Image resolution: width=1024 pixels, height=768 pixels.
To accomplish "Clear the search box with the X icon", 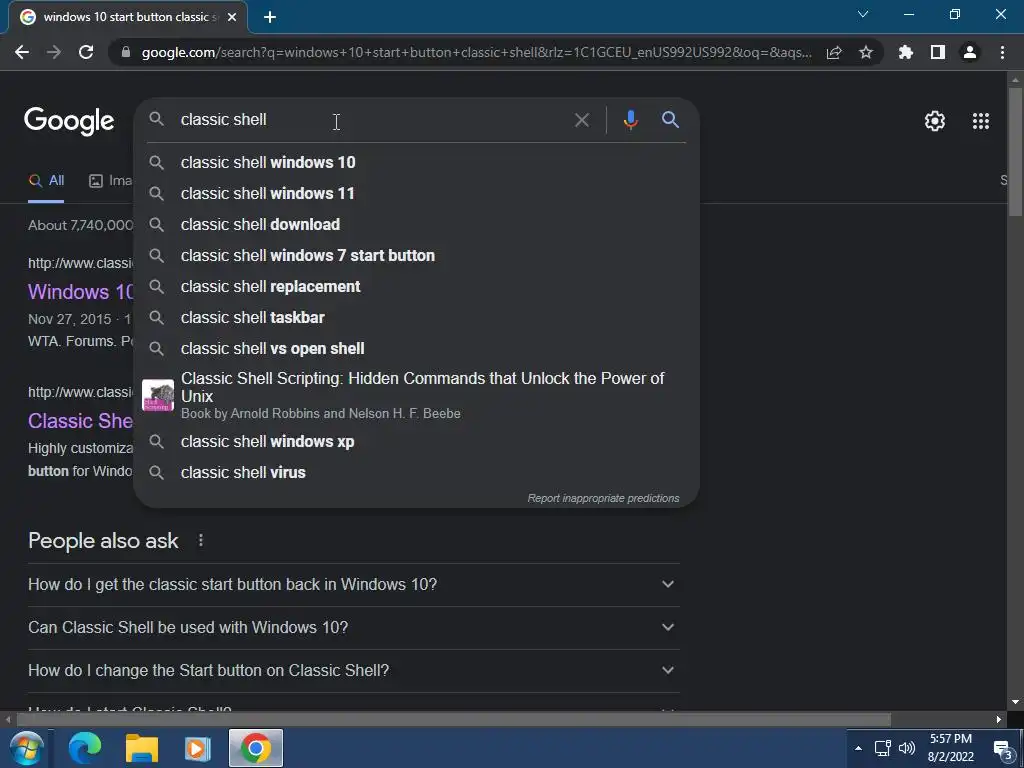I will [x=581, y=120].
